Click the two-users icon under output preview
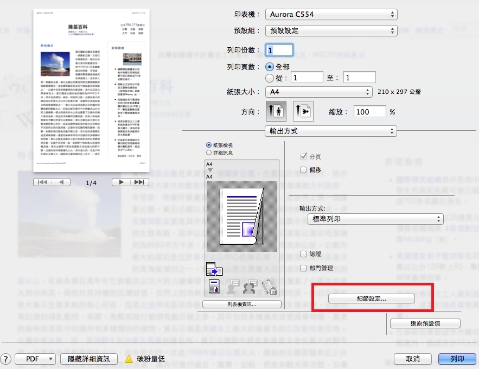 tap(251, 287)
